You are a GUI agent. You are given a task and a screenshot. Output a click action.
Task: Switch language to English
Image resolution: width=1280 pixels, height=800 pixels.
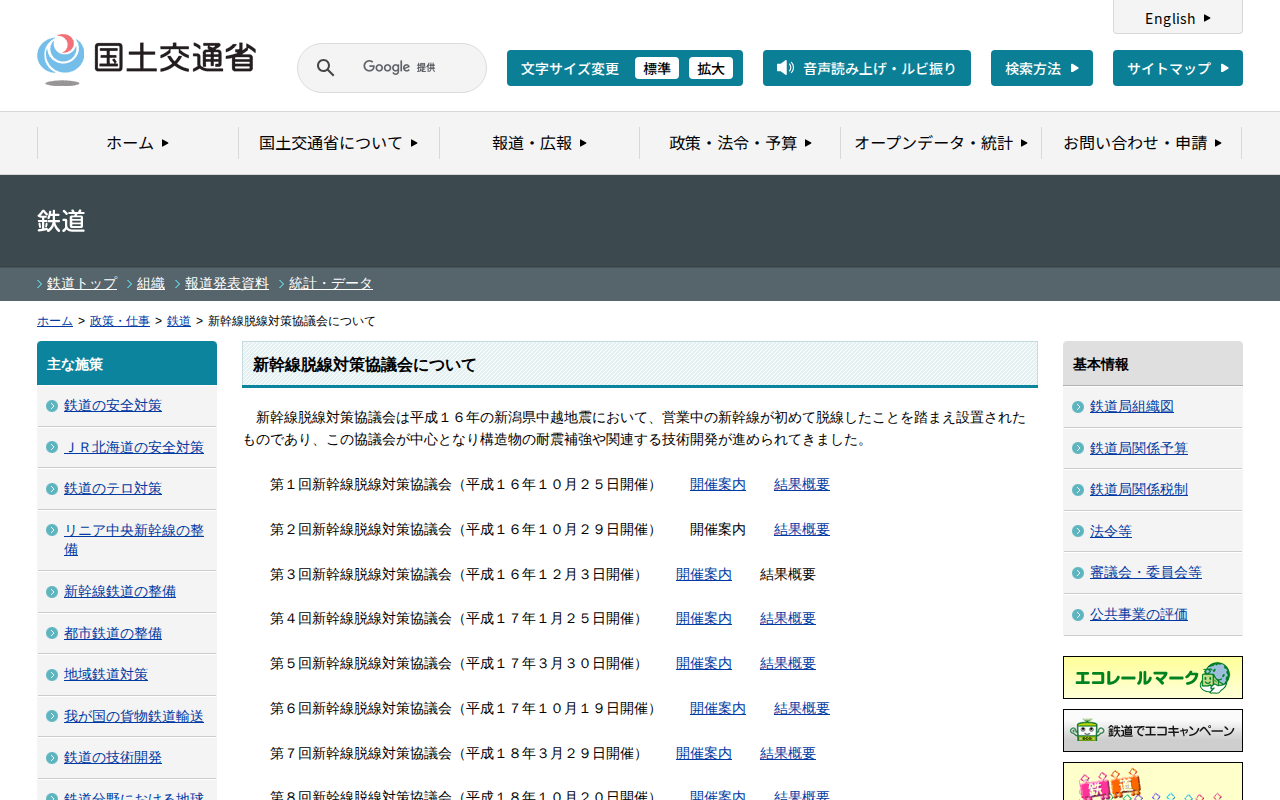click(x=1177, y=18)
